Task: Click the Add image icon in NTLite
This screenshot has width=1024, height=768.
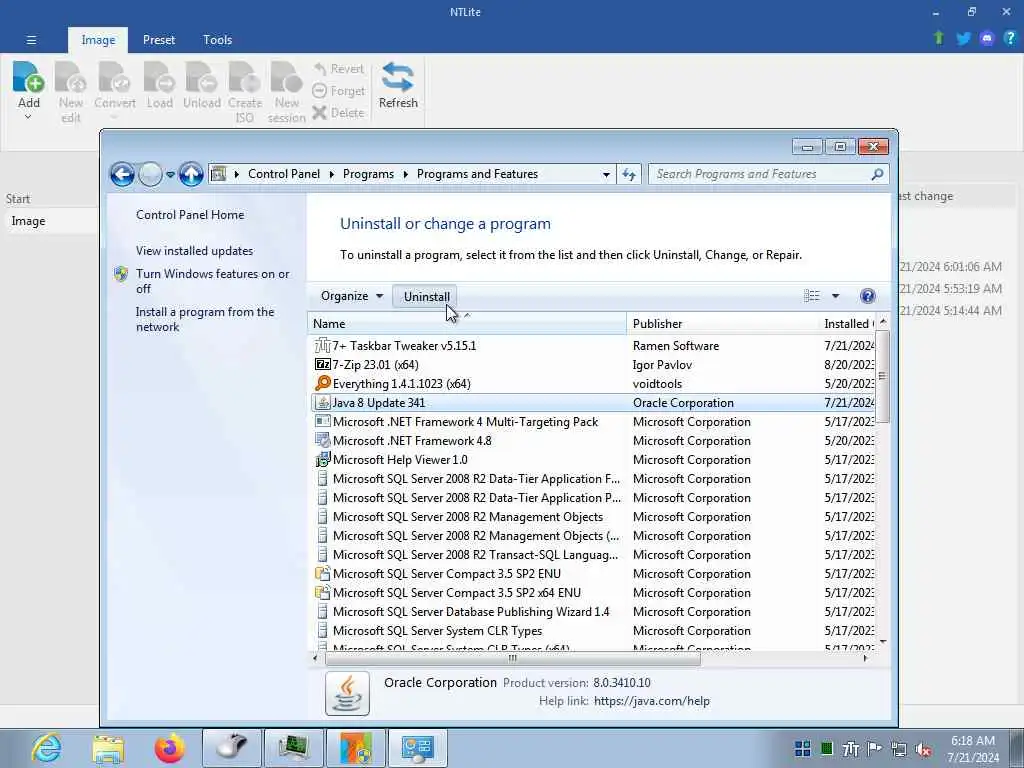Action: [28, 77]
